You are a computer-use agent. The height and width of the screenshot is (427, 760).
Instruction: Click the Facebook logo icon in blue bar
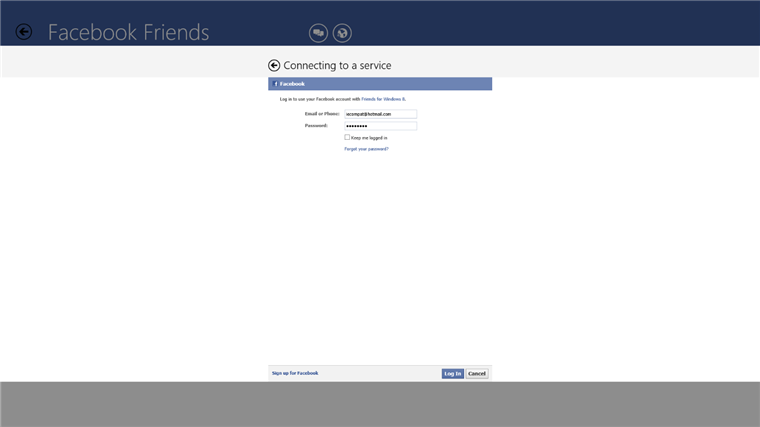(275, 84)
